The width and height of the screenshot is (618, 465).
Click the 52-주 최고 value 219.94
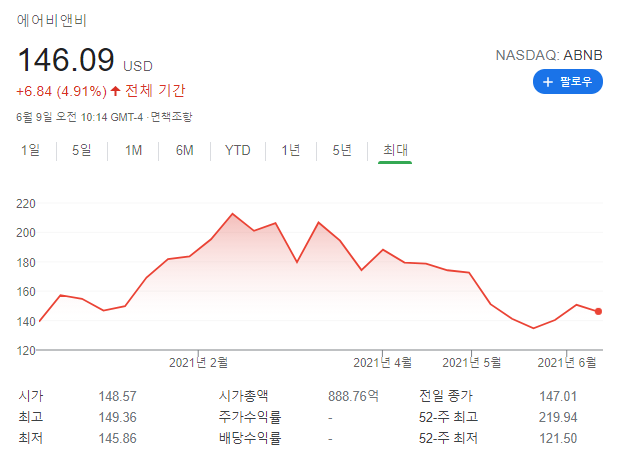(x=558, y=417)
